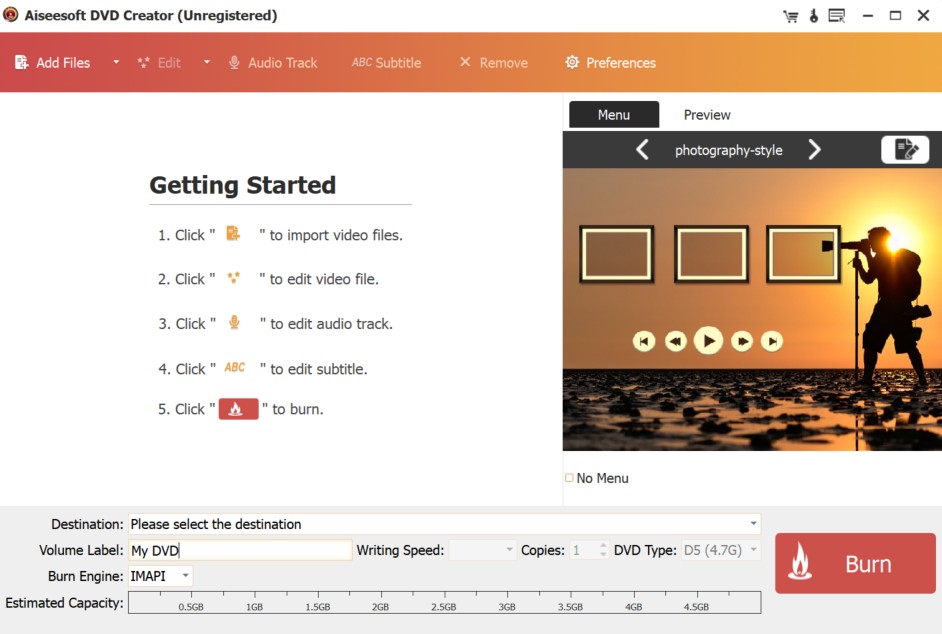Viewport: 942px width, 634px height.
Task: Click the feedback icon in titlebar
Action: tap(836, 15)
